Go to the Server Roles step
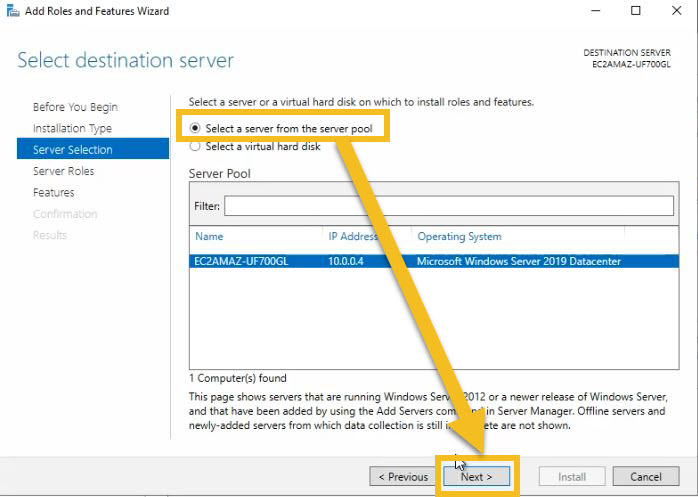698x497 pixels. click(64, 171)
